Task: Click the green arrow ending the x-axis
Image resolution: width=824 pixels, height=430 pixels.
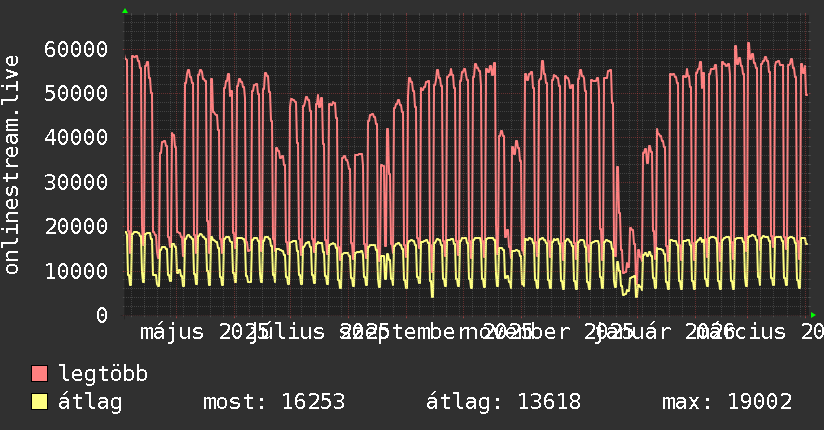Action: (813, 315)
